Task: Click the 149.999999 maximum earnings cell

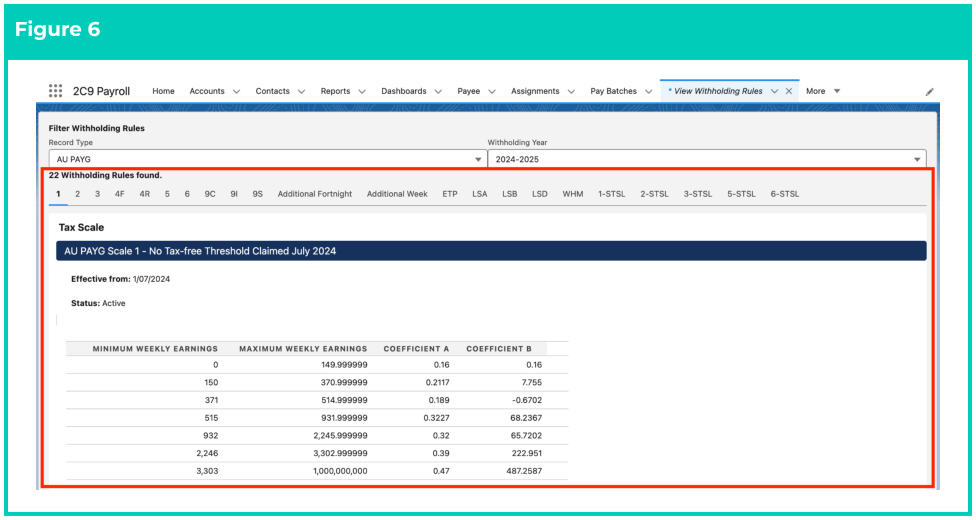Action: 343,365
